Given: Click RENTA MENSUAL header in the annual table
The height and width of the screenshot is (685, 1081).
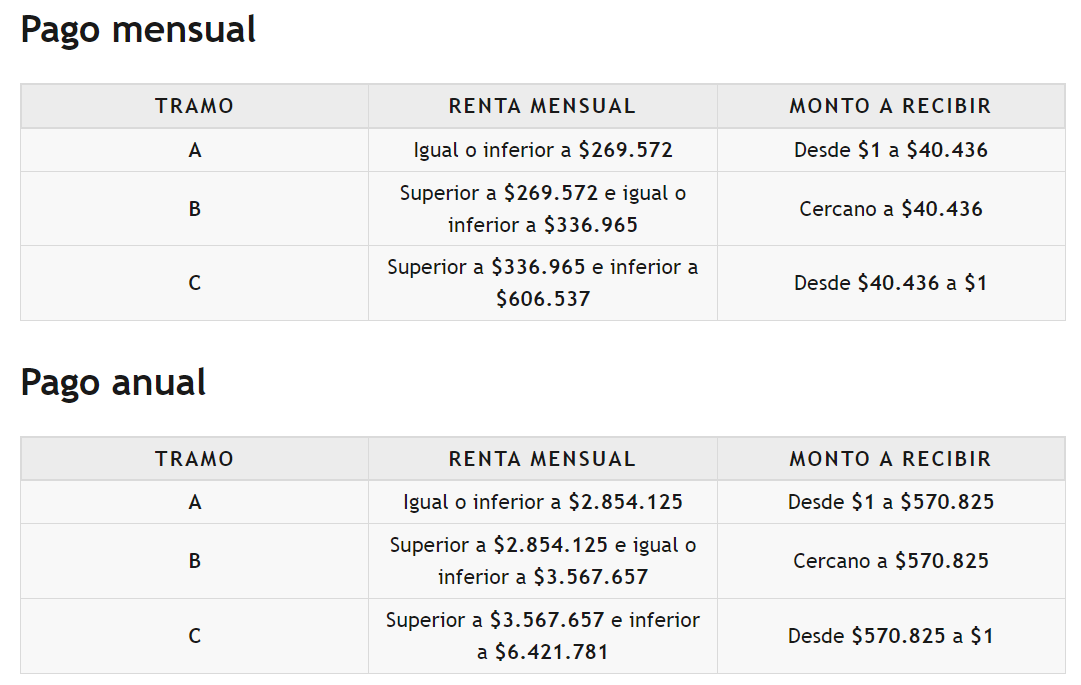Looking at the screenshot, I should point(542,459).
